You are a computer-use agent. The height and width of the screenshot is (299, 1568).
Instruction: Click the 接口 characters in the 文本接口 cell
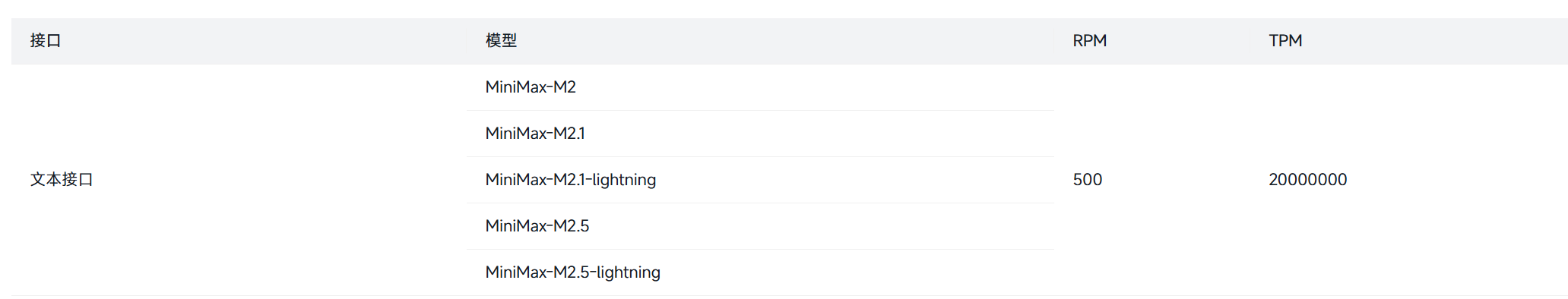[x=78, y=180]
